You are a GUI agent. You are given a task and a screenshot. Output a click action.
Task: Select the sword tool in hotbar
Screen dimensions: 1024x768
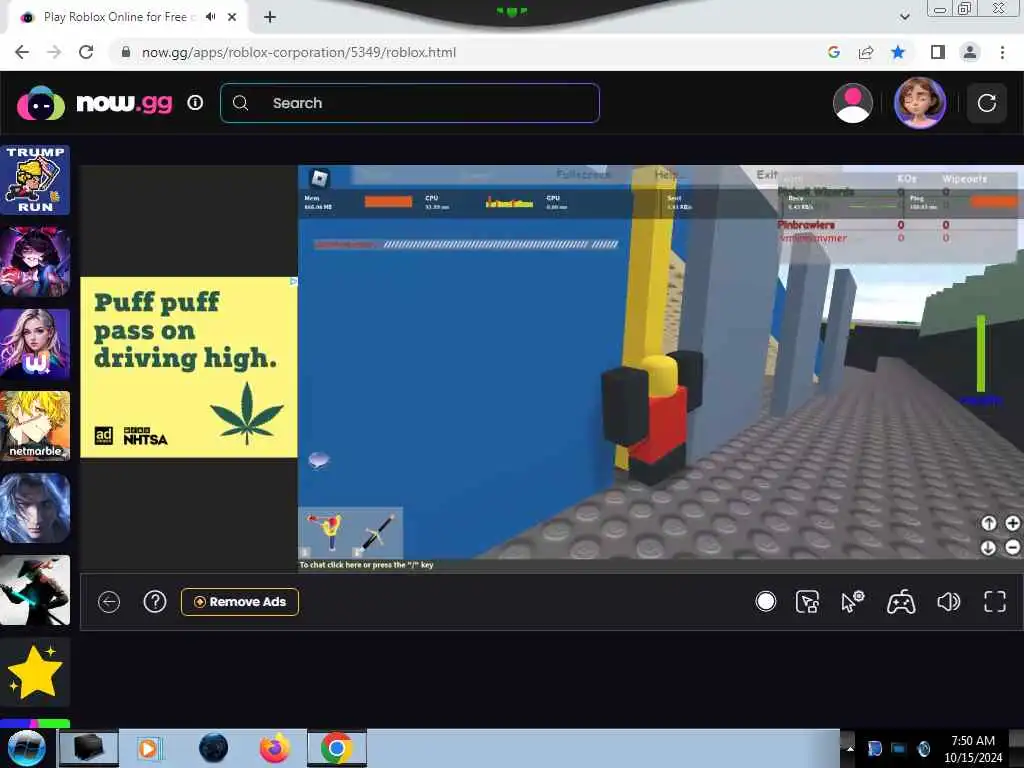[377, 534]
